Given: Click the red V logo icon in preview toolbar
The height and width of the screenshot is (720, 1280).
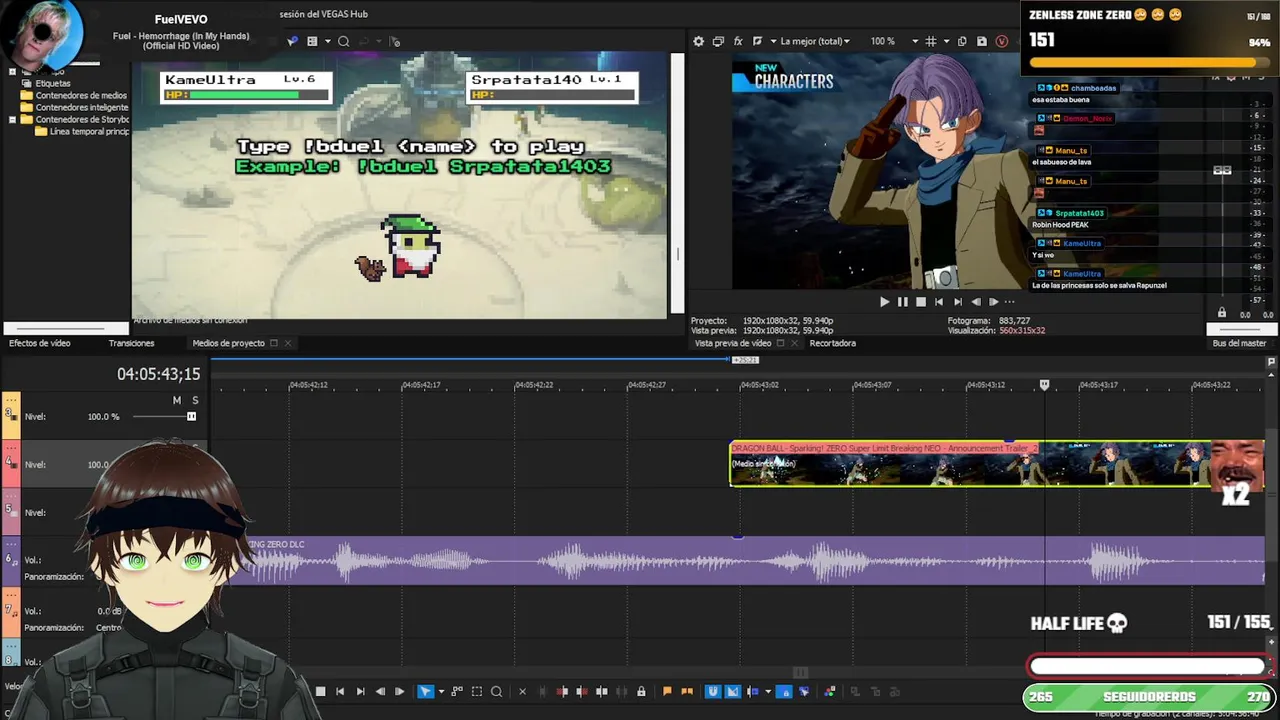Looking at the screenshot, I should click(x=1001, y=41).
